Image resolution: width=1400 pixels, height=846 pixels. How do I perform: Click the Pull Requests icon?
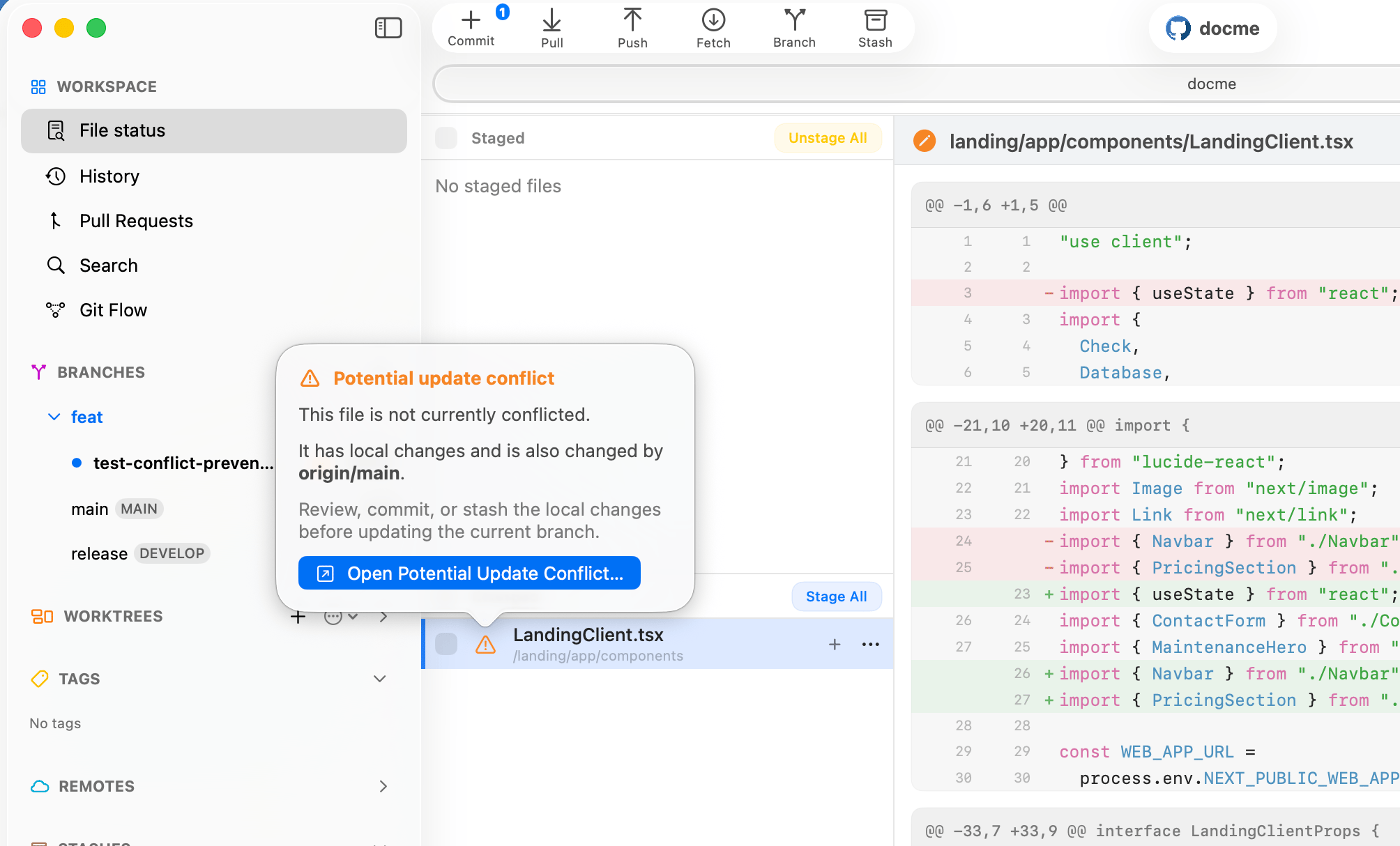pos(56,221)
